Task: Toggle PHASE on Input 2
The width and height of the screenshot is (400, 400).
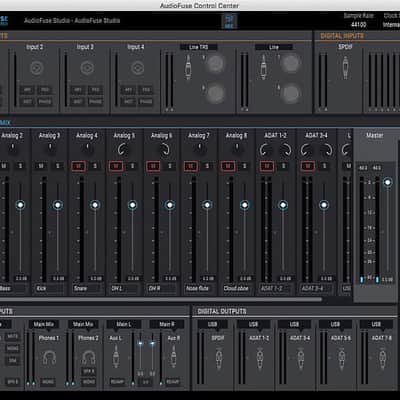Action: pyautogui.click(x=45, y=102)
